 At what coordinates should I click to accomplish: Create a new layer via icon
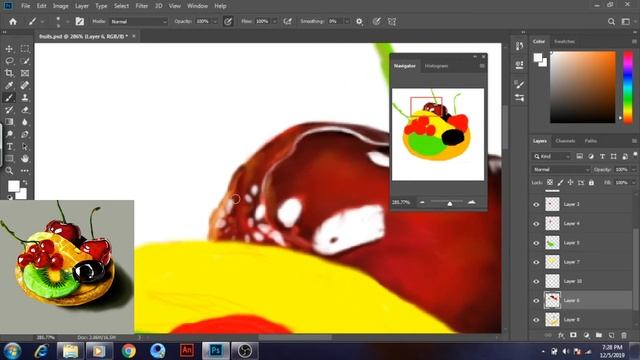pyautogui.click(x=611, y=335)
